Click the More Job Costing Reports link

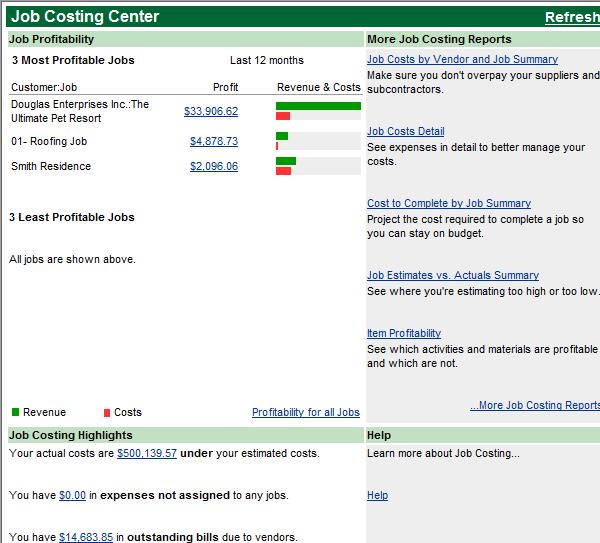[x=535, y=405]
